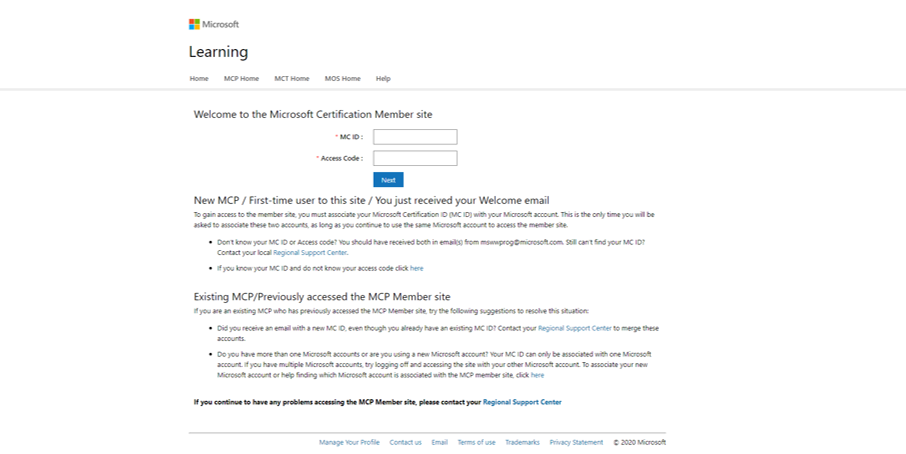
Task: Open Privacy Statement footer link
Action: [x=576, y=442]
